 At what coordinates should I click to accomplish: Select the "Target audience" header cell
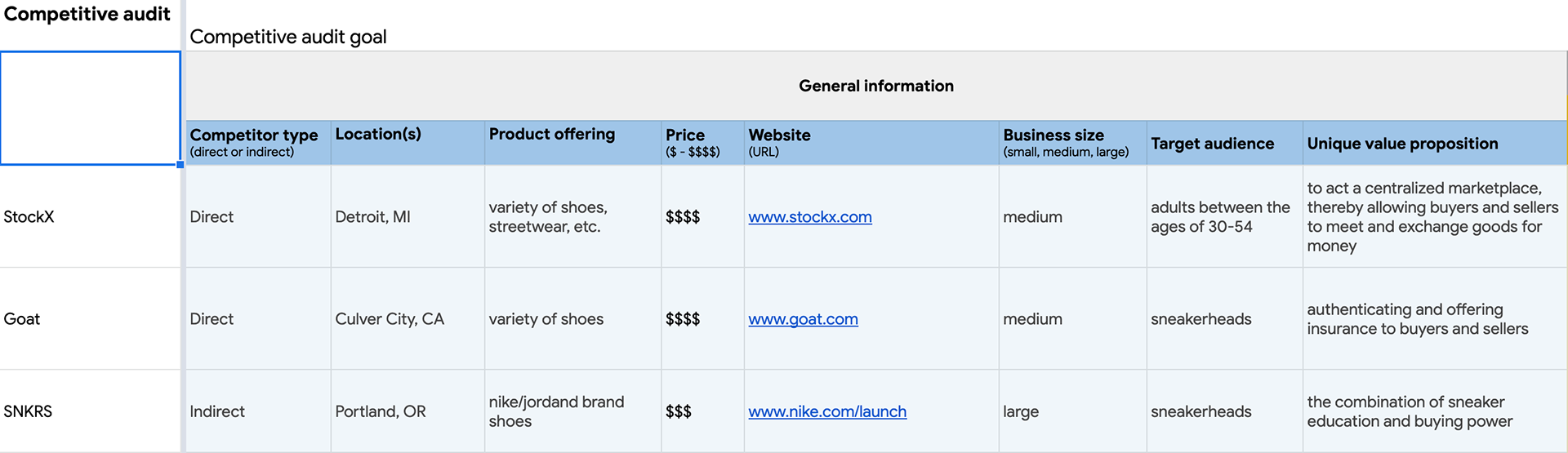tap(1223, 144)
